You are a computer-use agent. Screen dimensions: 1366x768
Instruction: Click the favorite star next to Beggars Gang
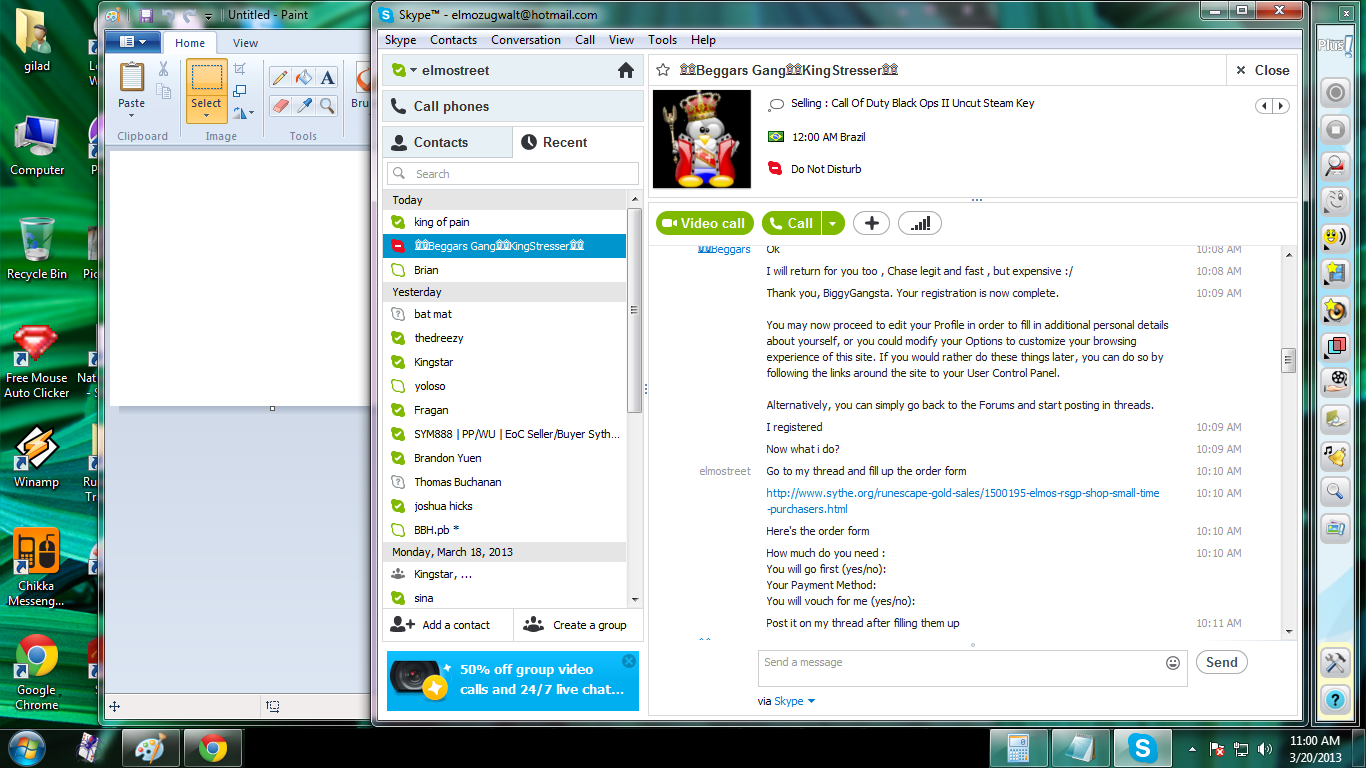[662, 70]
